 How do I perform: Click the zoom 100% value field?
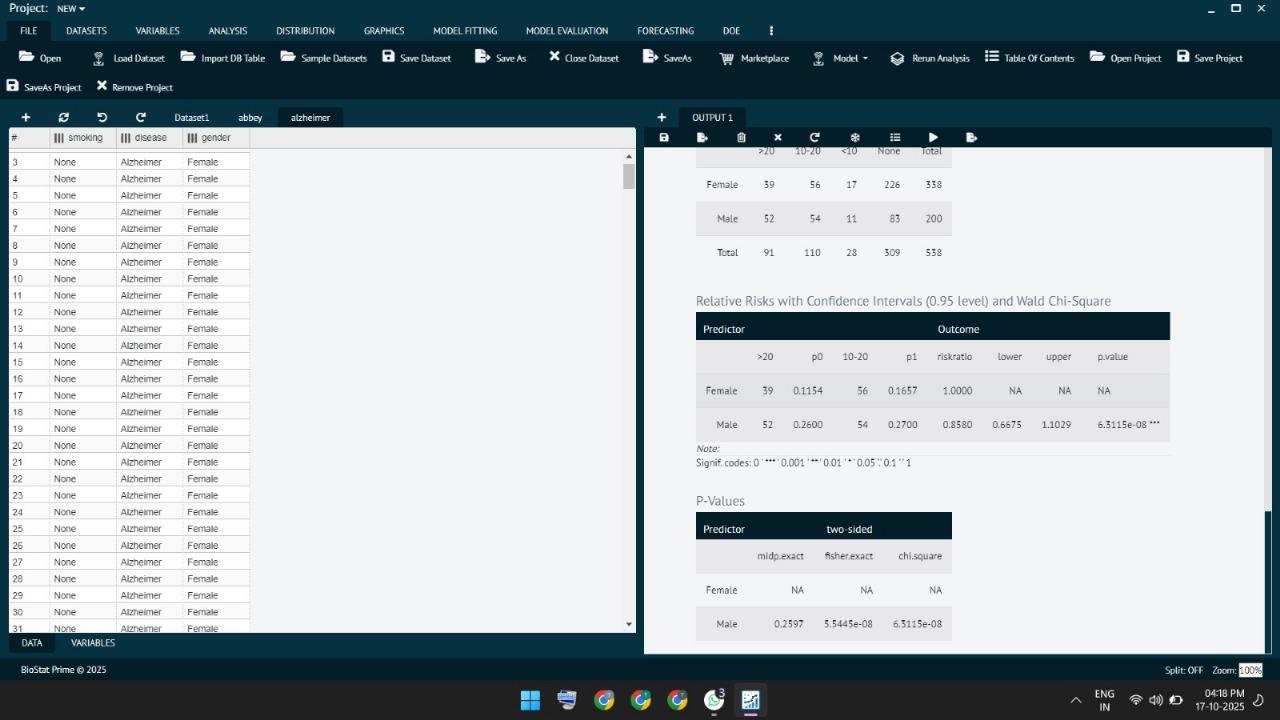(x=1250, y=670)
